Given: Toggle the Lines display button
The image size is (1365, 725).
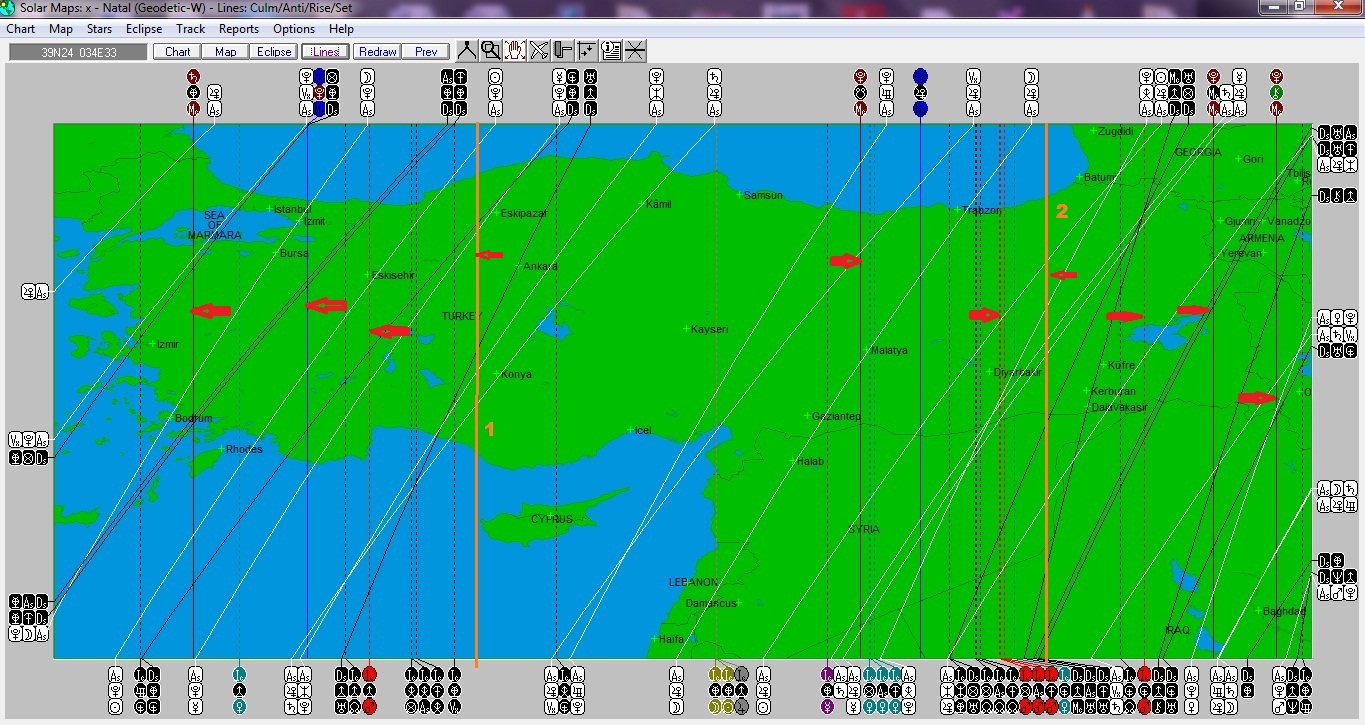Looking at the screenshot, I should point(325,52).
